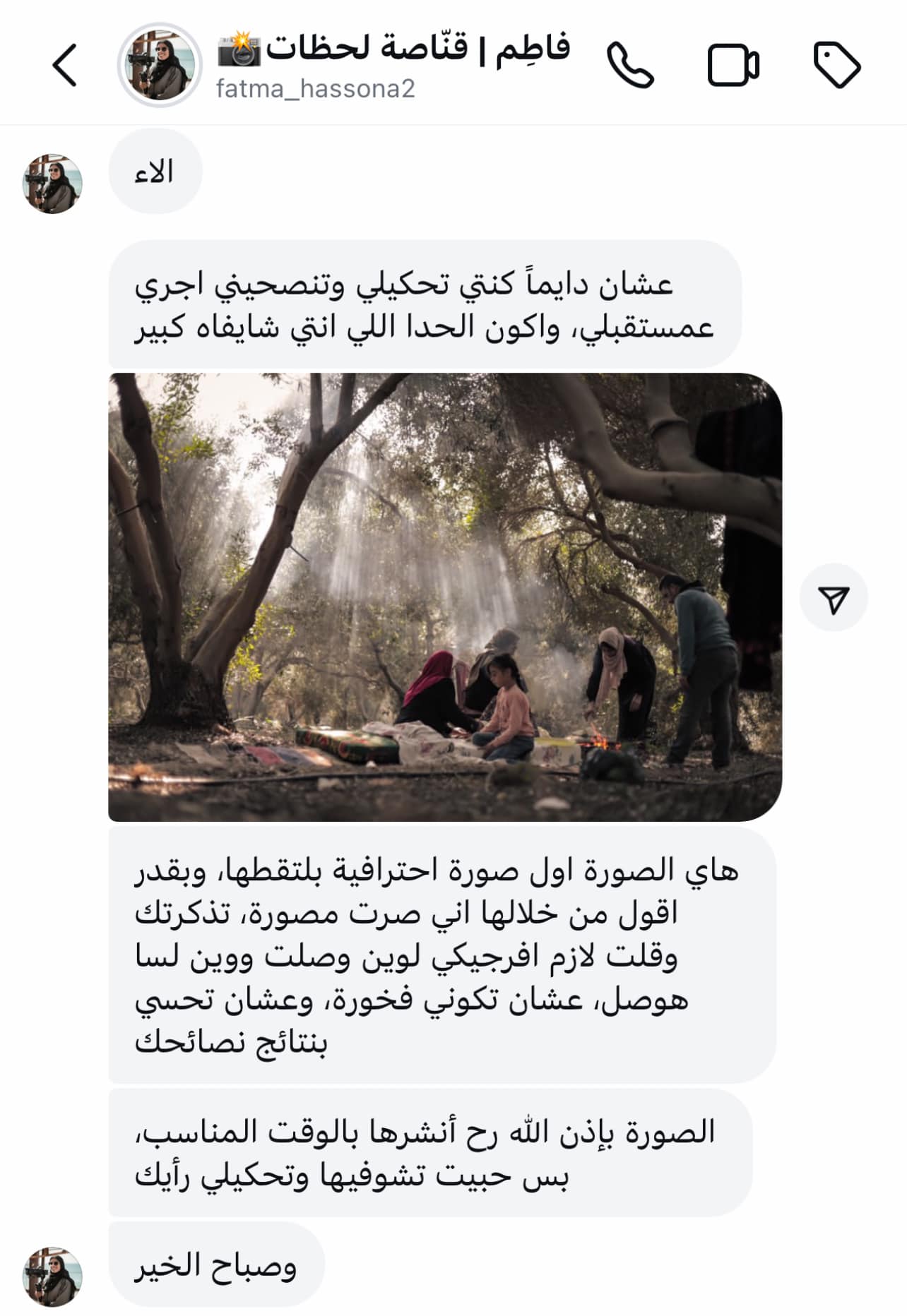This screenshot has height=1316, width=907.
Task: Tap the back arrow icon
Action: tap(64, 65)
